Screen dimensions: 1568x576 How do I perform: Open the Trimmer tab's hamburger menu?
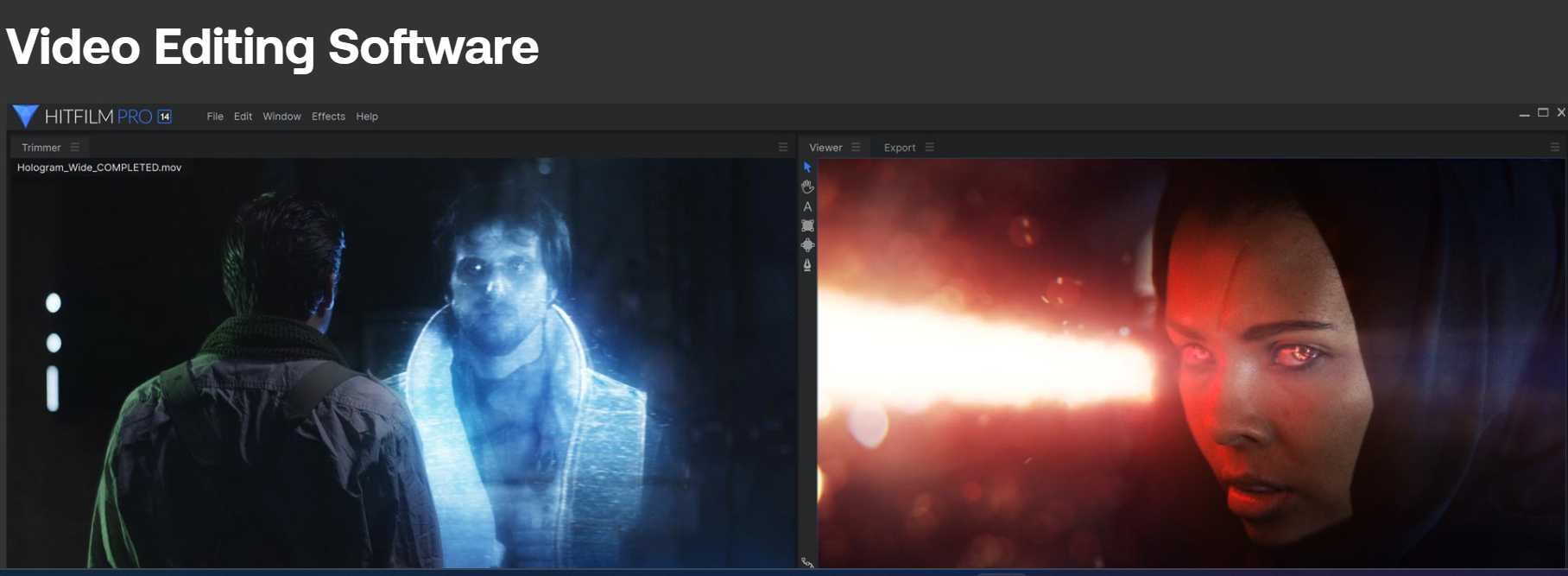click(x=75, y=147)
